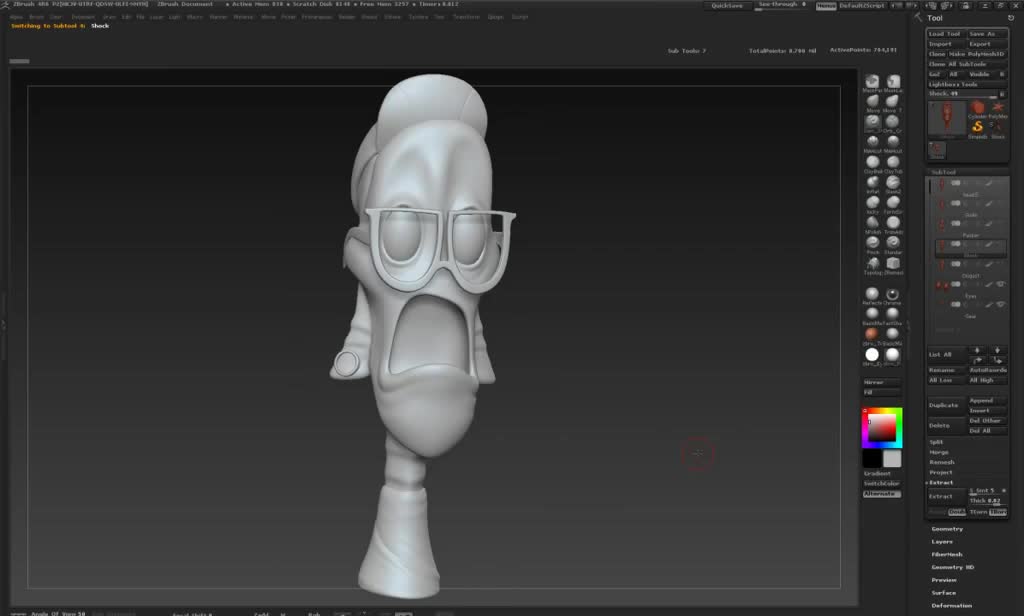Image resolution: width=1024 pixels, height=616 pixels.
Task: Select subtool down arrow beside List All
Action: (997, 350)
